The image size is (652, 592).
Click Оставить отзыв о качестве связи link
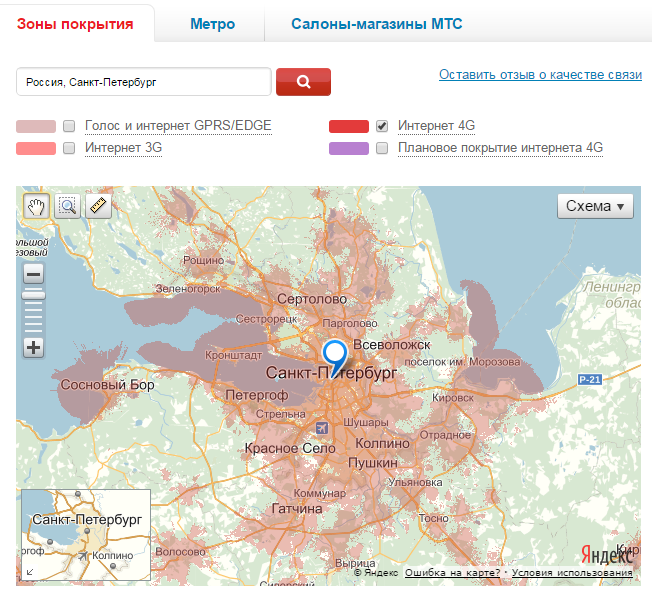(x=539, y=76)
